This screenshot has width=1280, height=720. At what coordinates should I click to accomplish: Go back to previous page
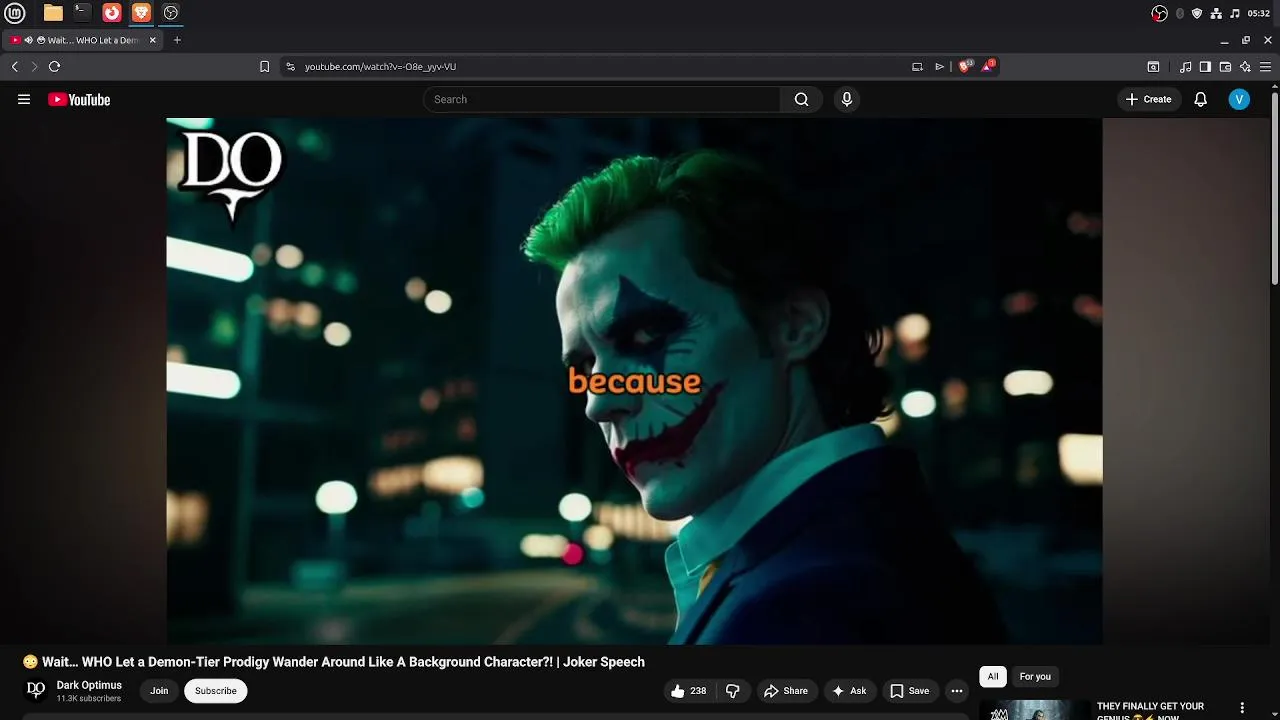click(15, 66)
